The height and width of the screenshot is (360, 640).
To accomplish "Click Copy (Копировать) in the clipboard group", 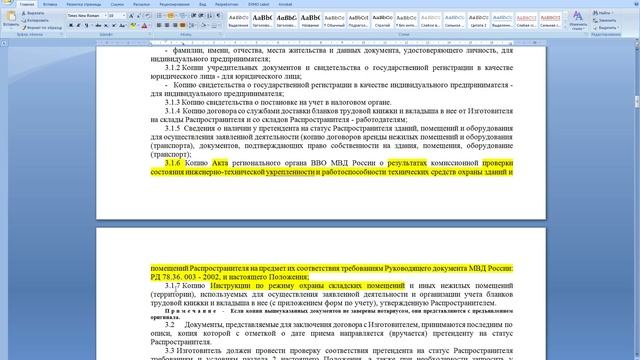I will pyautogui.click(x=35, y=20).
